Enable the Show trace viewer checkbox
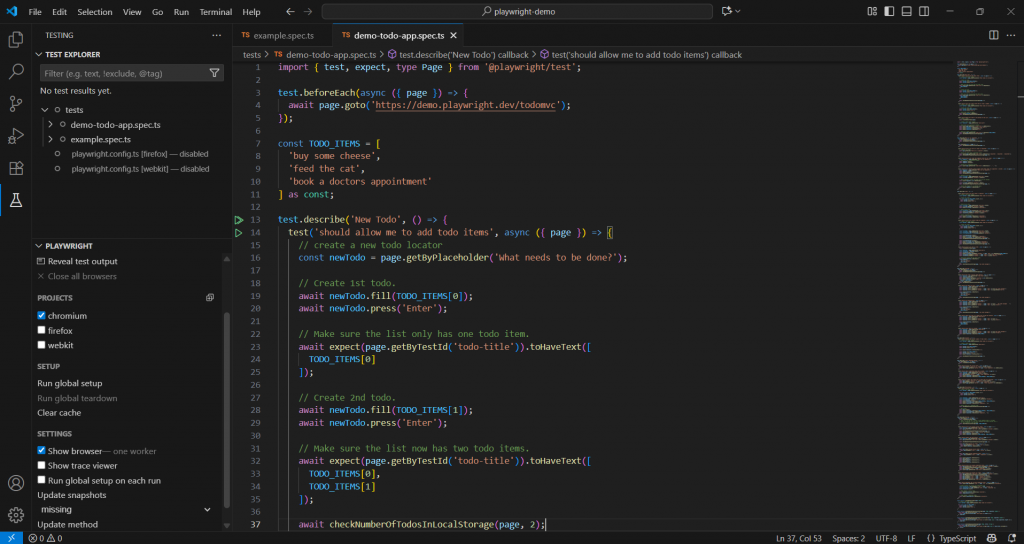 pyautogui.click(x=41, y=466)
